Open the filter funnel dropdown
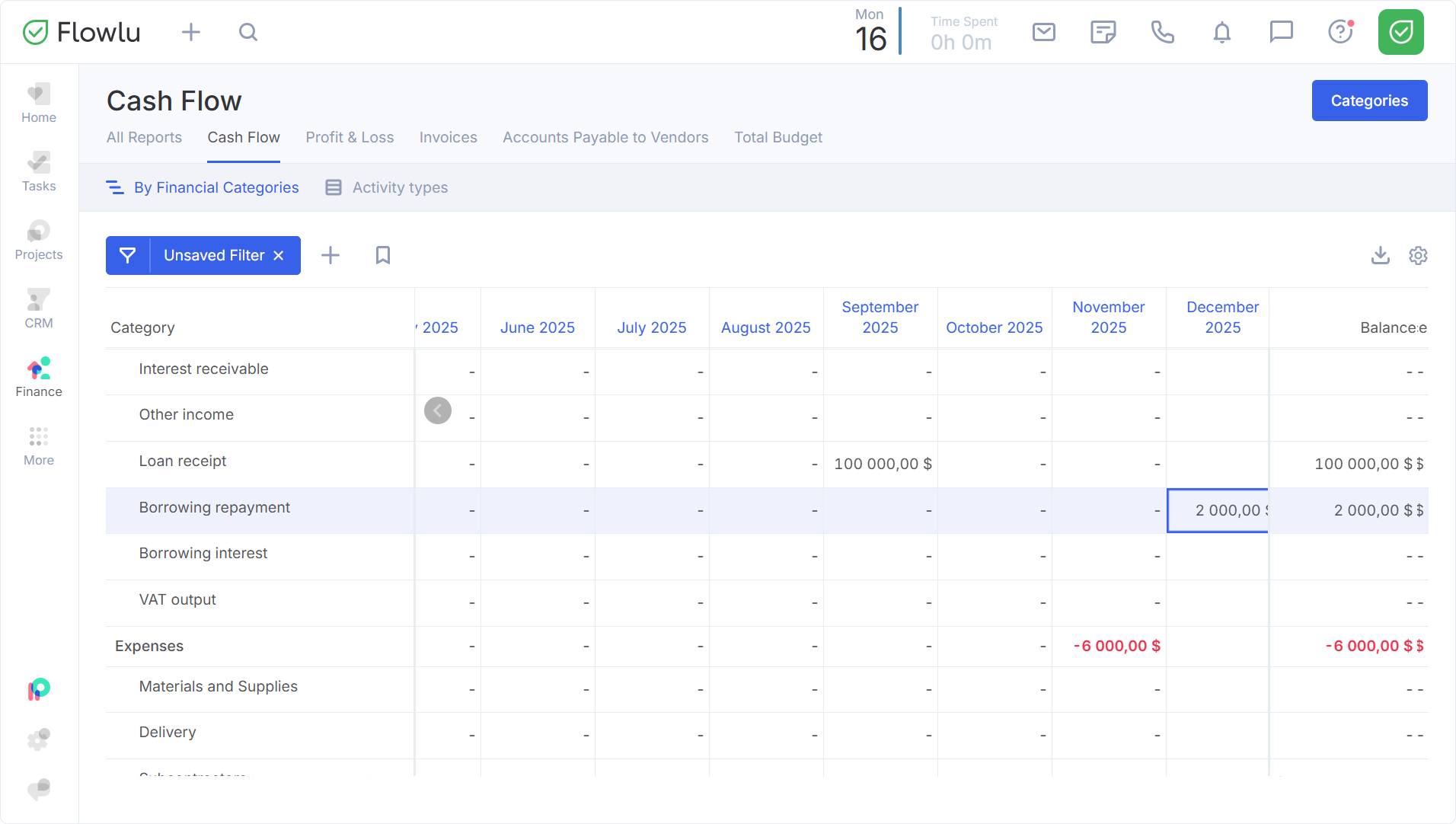The height and width of the screenshot is (824, 1456). (128, 255)
